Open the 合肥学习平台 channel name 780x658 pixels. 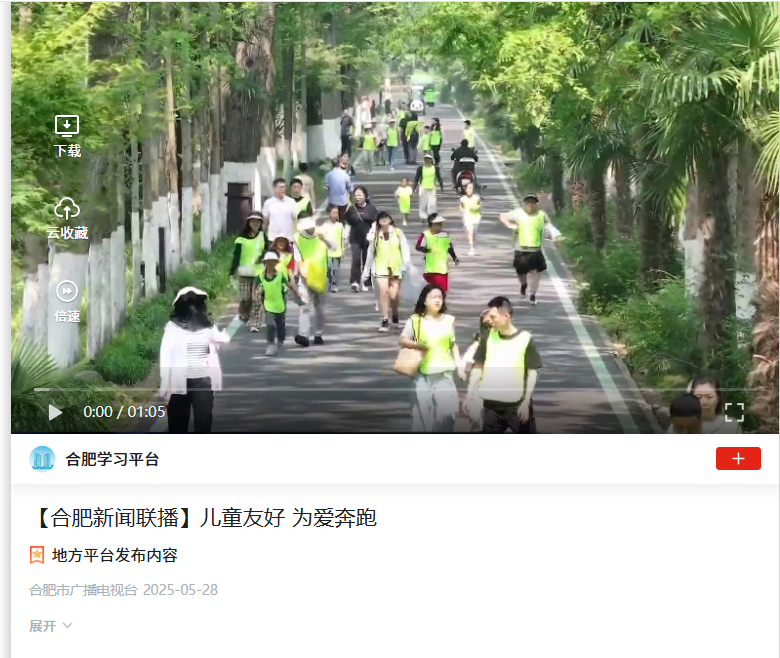coord(112,459)
